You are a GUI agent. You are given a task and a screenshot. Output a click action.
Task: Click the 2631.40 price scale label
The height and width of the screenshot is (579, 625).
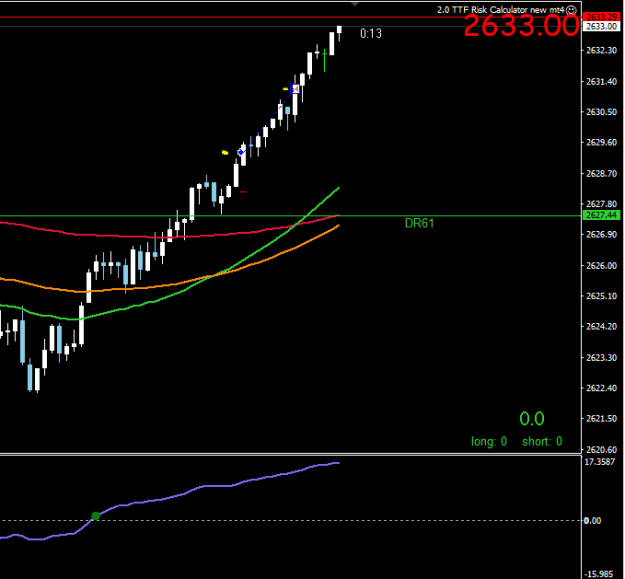601,81
